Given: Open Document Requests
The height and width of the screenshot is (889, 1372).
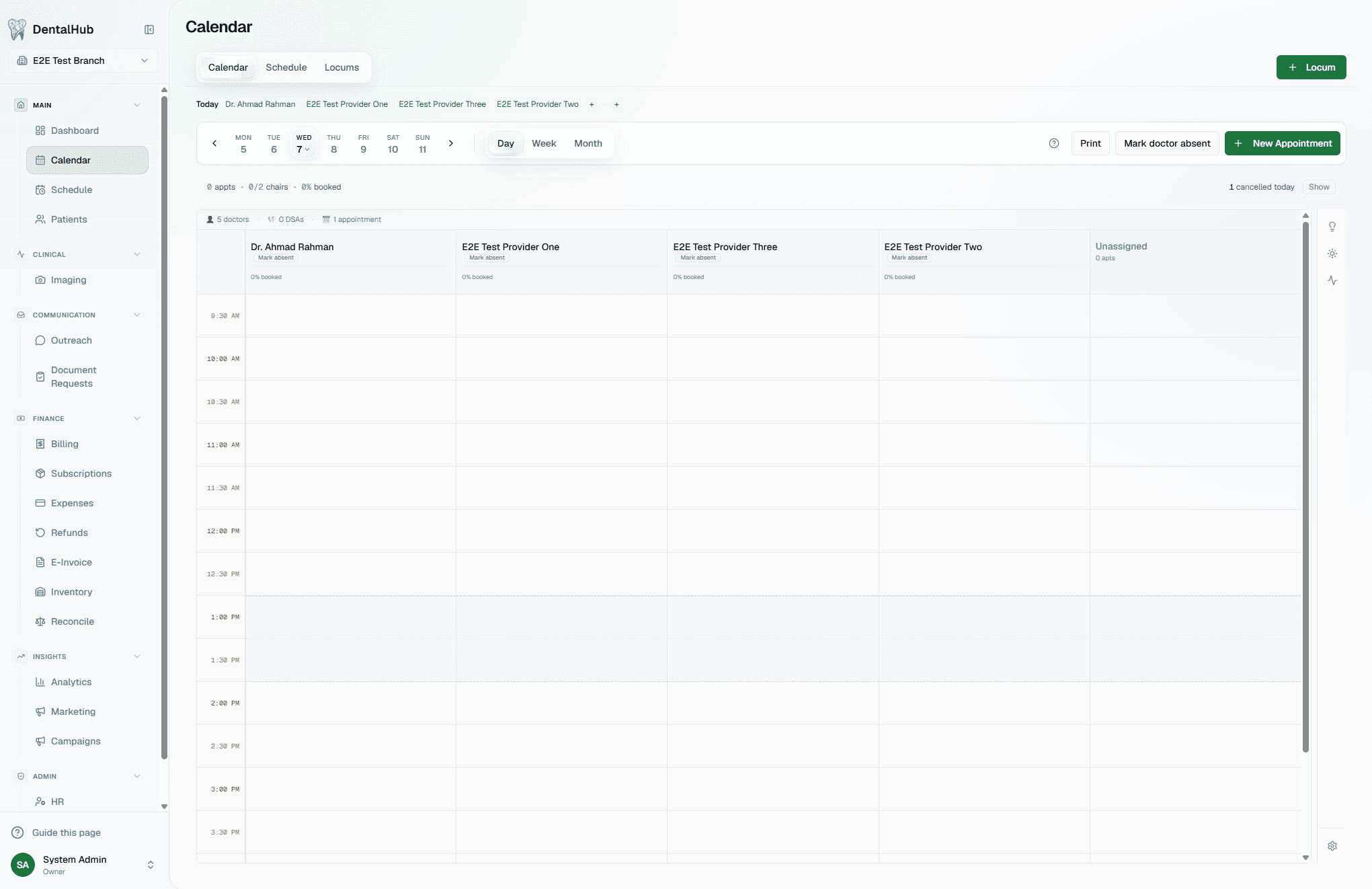Looking at the screenshot, I should pos(87,377).
